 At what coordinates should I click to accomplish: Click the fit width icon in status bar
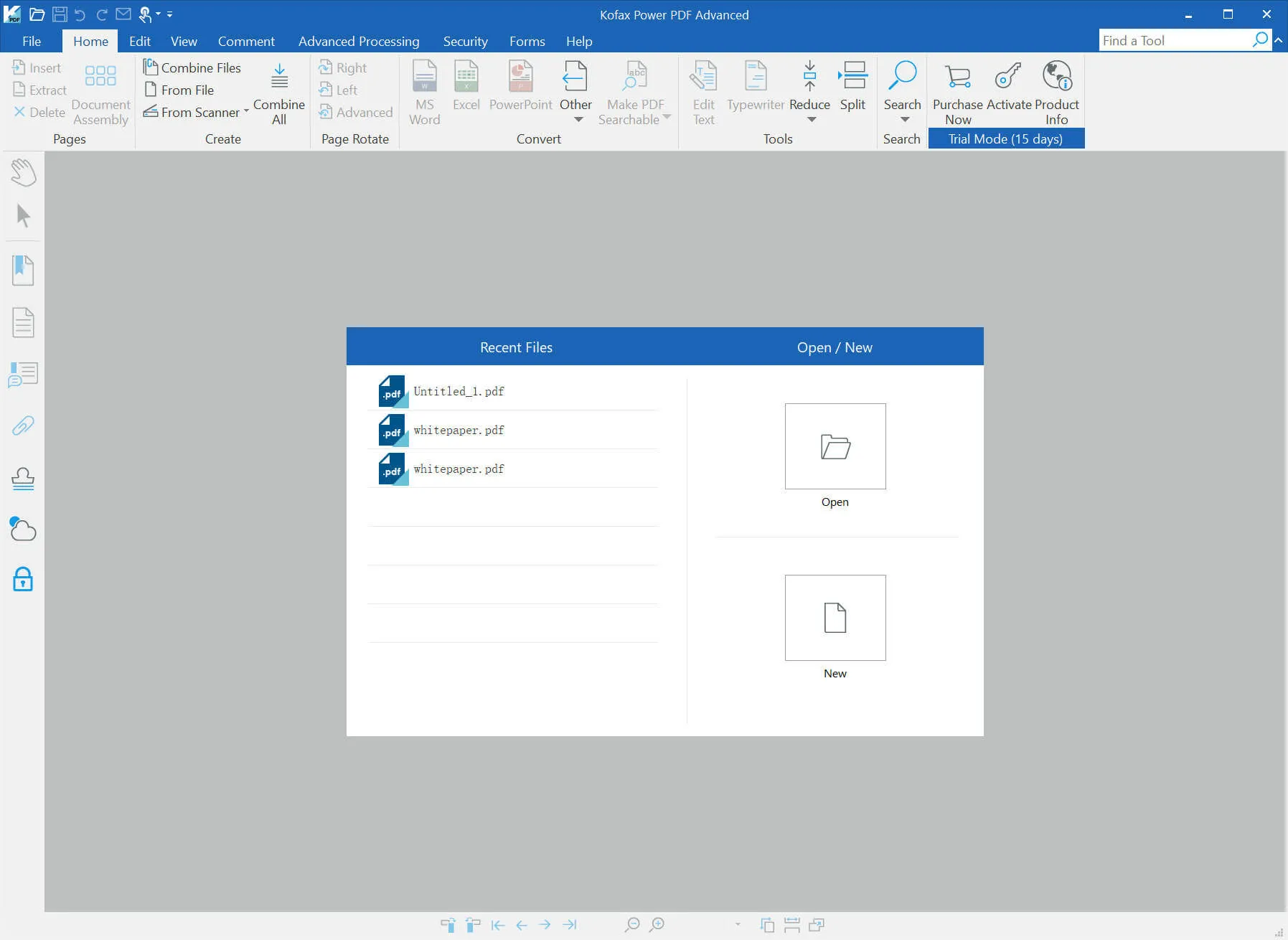(x=792, y=925)
